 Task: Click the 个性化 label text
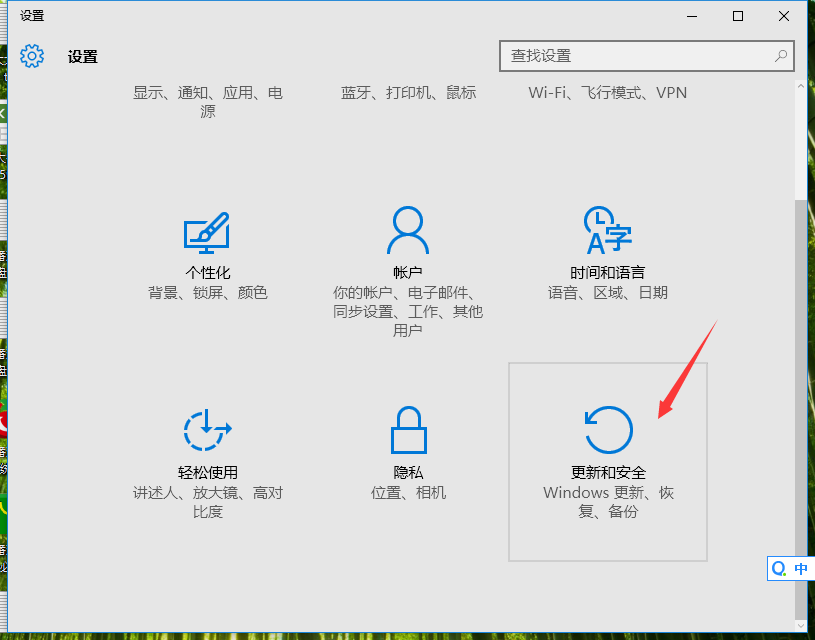207,272
